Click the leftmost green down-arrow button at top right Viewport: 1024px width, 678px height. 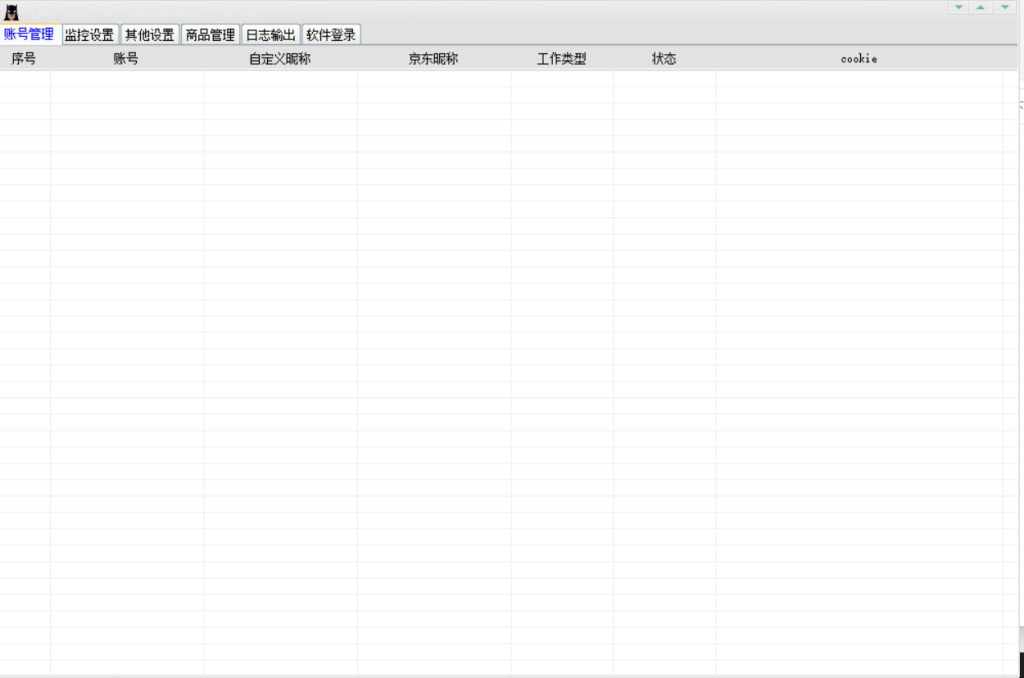[958, 7]
